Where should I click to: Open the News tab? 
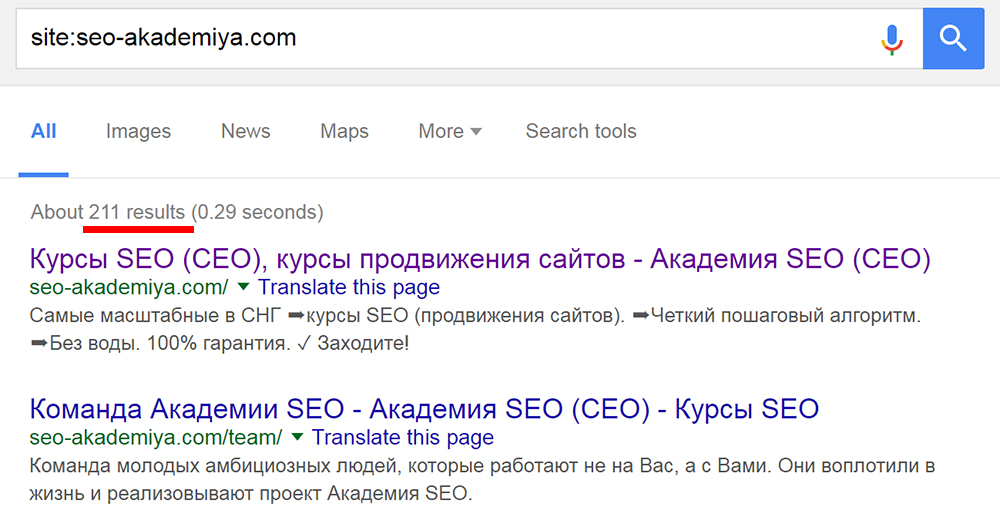246,131
